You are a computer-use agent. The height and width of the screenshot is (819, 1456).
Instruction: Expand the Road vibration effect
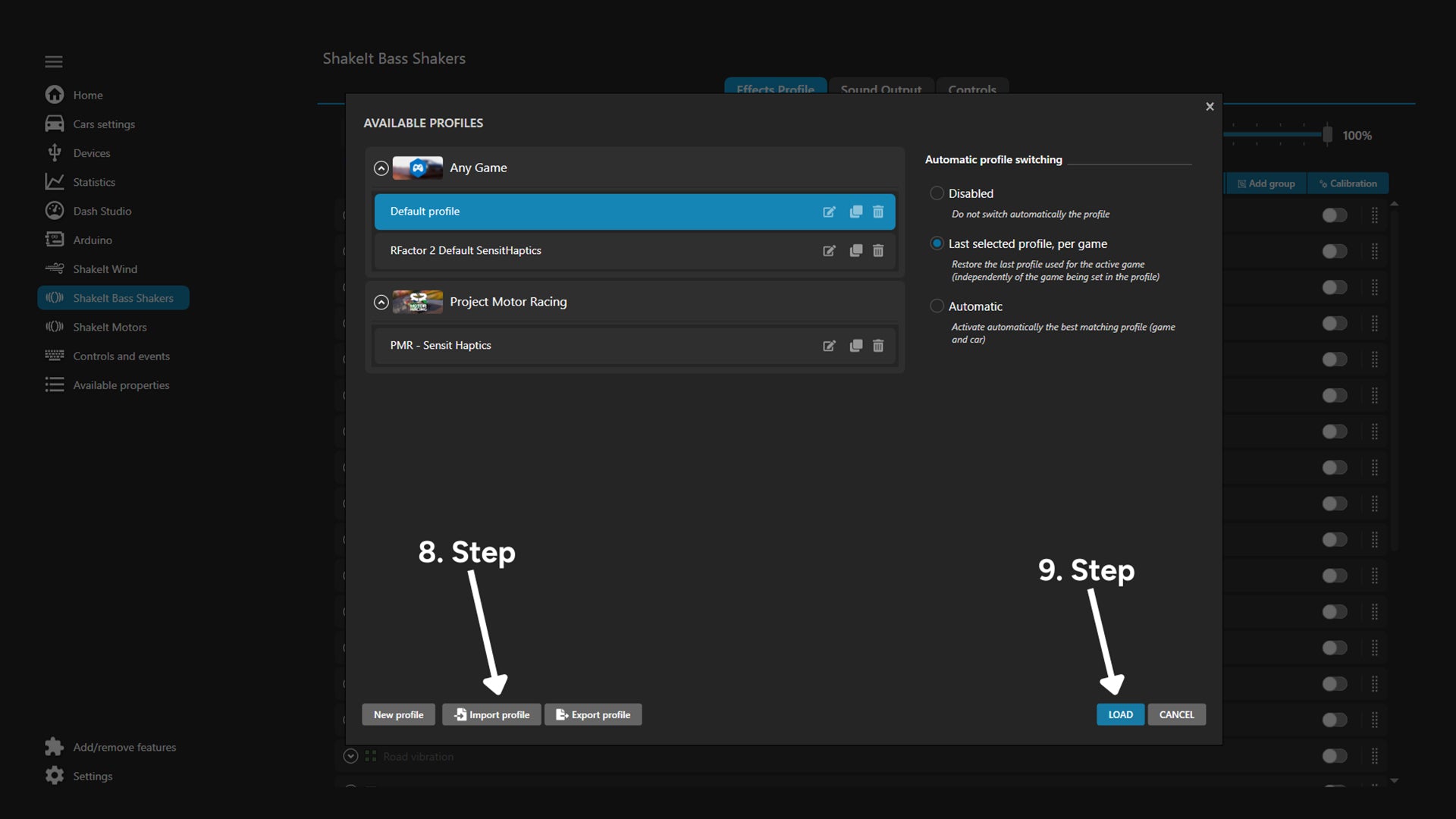350,756
